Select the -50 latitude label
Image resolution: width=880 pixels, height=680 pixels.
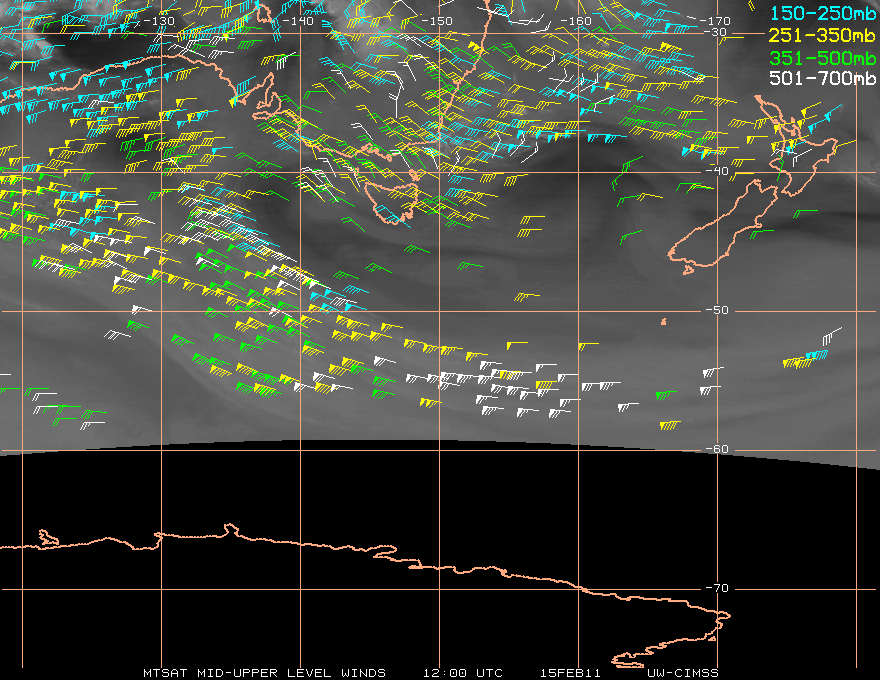(x=717, y=310)
